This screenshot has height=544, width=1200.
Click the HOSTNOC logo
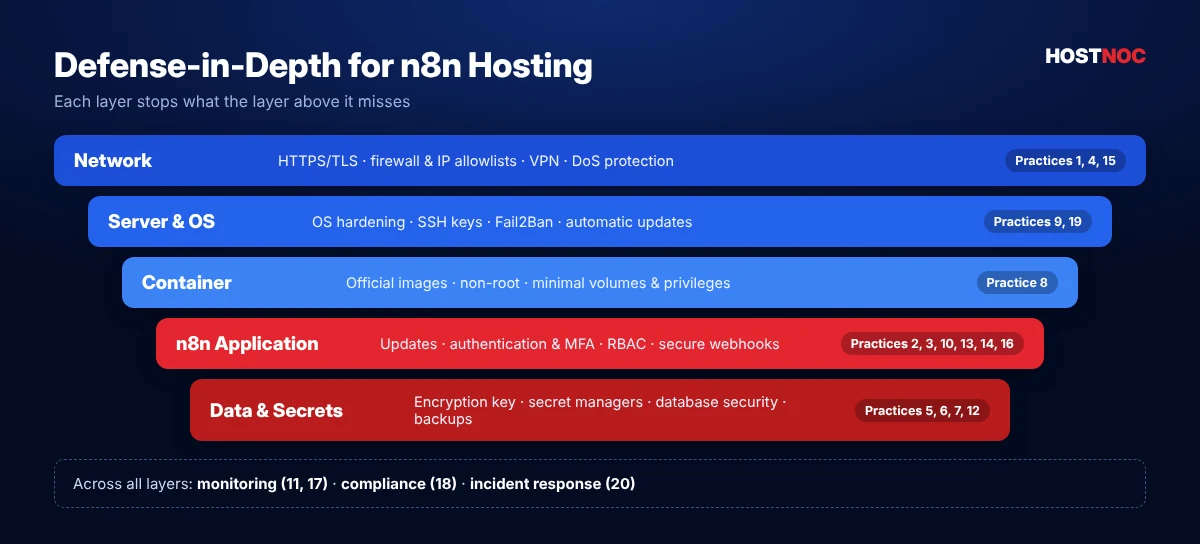click(x=1095, y=56)
